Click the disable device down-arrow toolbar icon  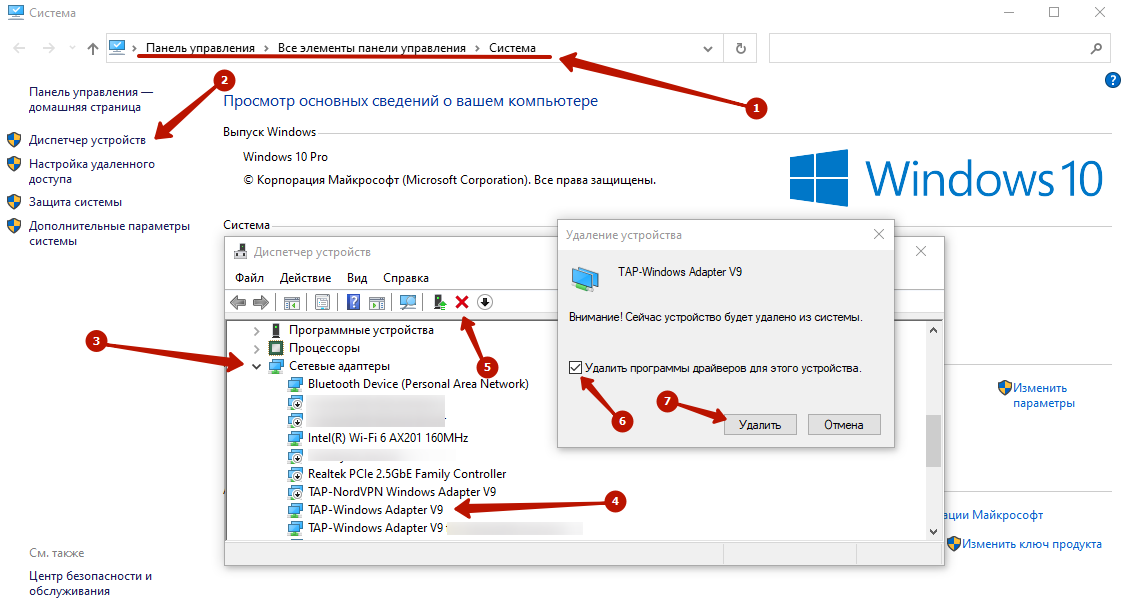point(485,302)
